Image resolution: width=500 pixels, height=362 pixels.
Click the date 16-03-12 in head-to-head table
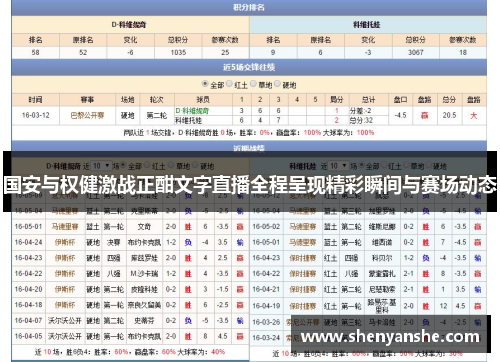35,115
